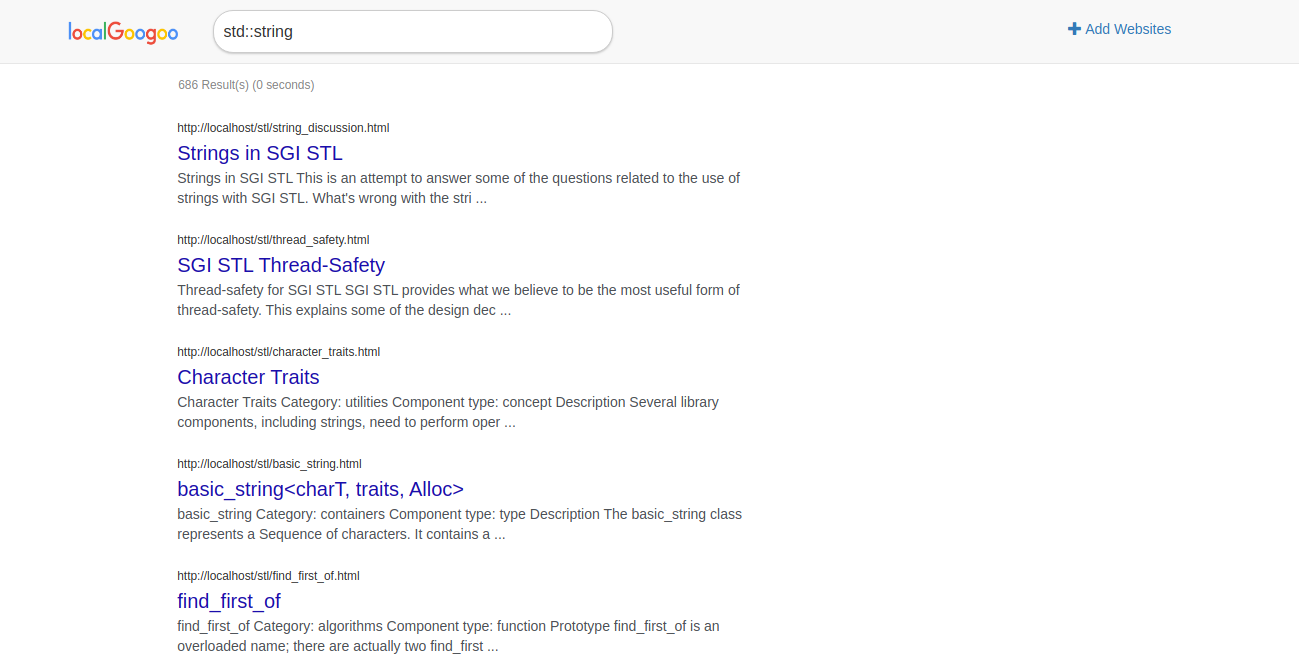The width and height of the screenshot is (1299, 670).
Task: Click the 'find_first_of Category: algorithms' snippet
Action: pyautogui.click(x=448, y=636)
